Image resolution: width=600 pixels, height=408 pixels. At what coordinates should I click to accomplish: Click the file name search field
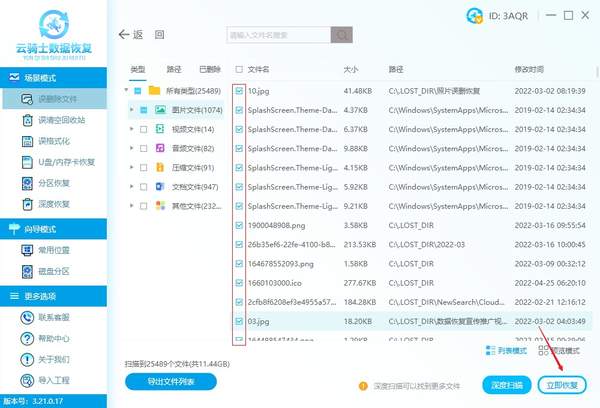tap(279, 35)
